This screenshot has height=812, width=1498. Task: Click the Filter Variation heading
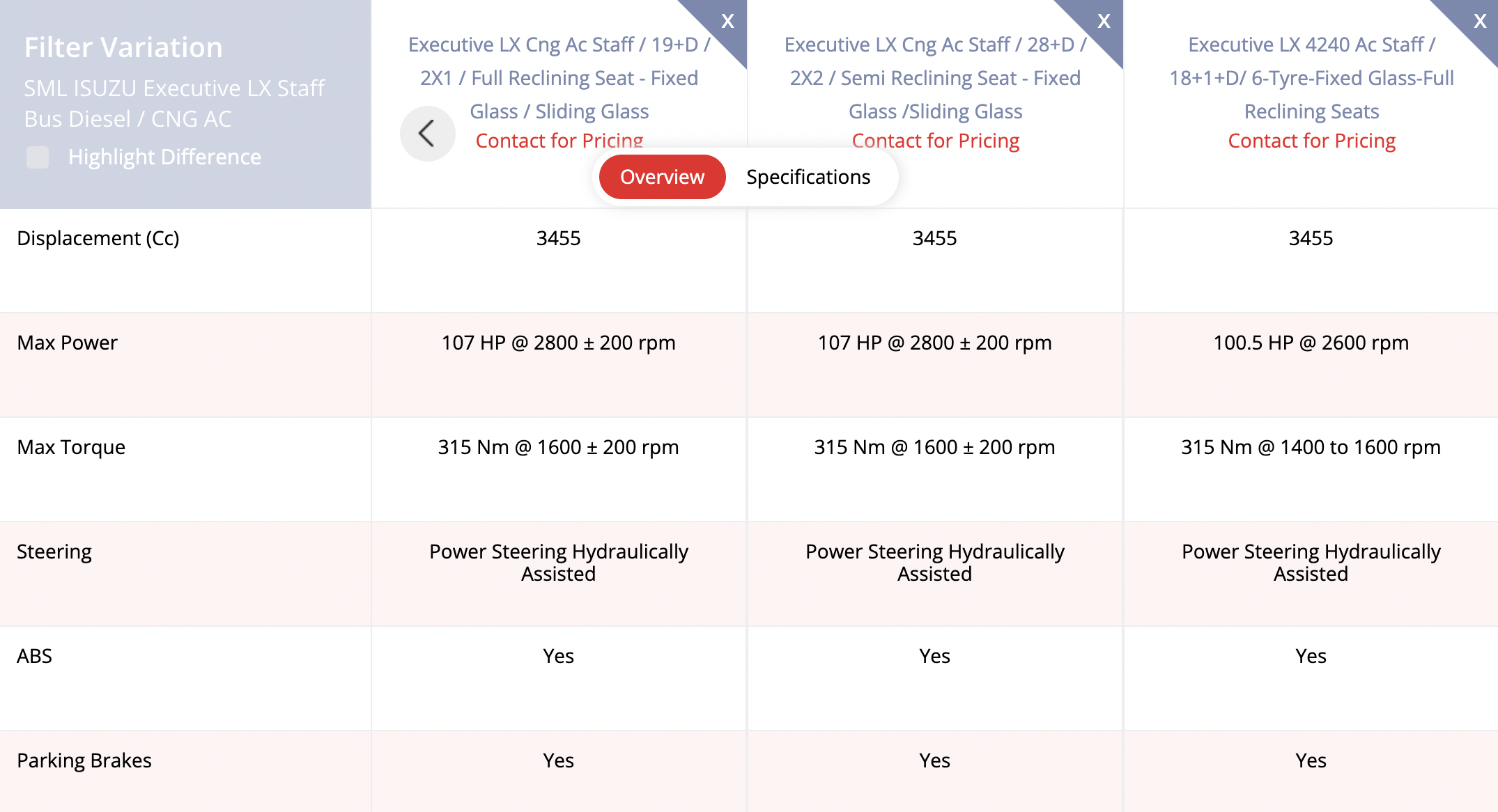pyautogui.click(x=123, y=47)
